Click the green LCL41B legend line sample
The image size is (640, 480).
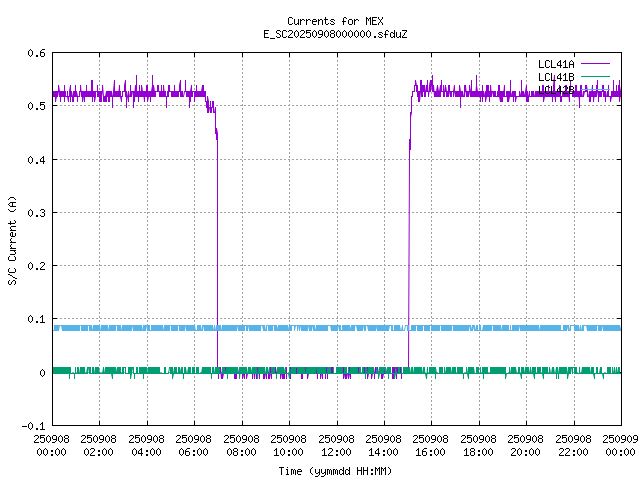595,77
